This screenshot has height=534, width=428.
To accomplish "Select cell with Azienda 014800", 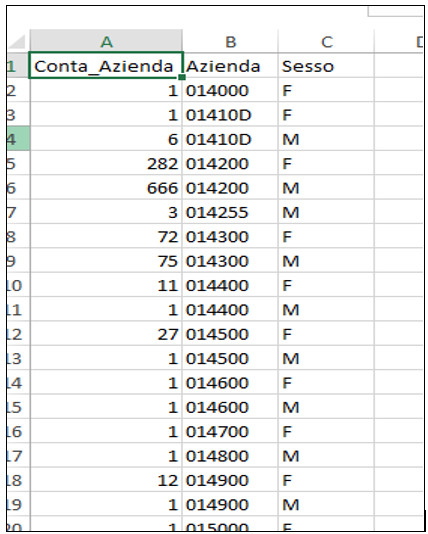I will click(x=230, y=456).
